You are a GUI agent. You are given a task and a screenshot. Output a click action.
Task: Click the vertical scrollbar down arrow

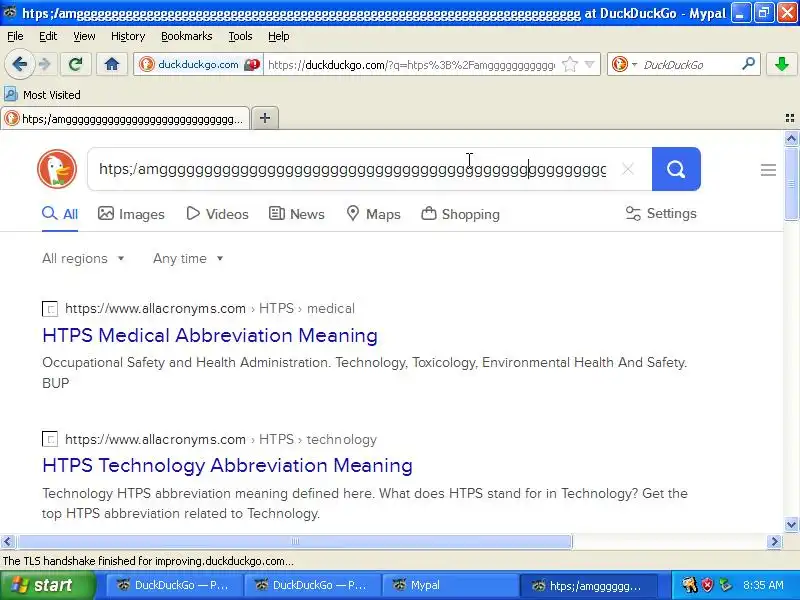click(791, 524)
